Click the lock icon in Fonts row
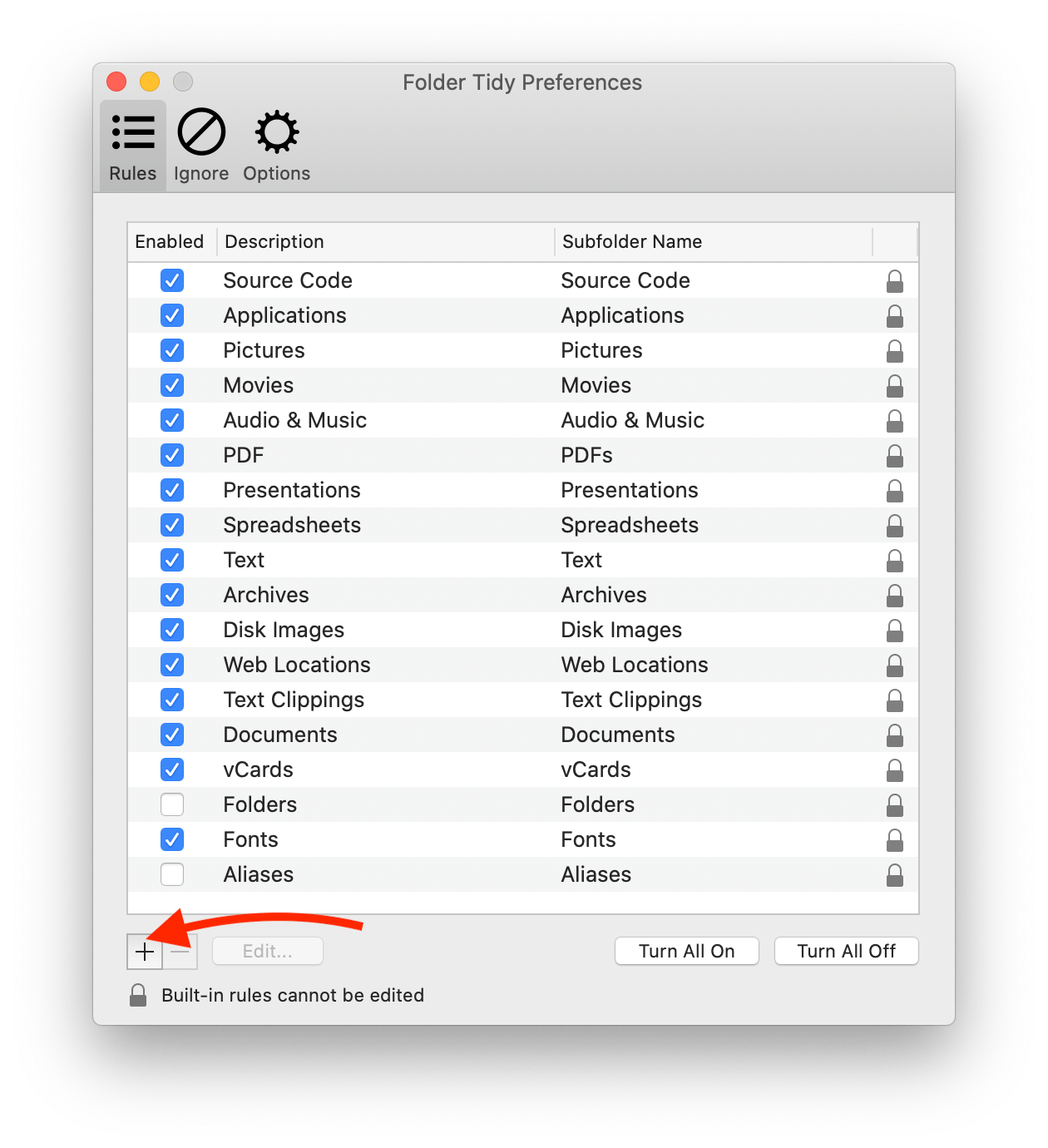This screenshot has height=1148, width=1048. pyautogui.click(x=895, y=840)
